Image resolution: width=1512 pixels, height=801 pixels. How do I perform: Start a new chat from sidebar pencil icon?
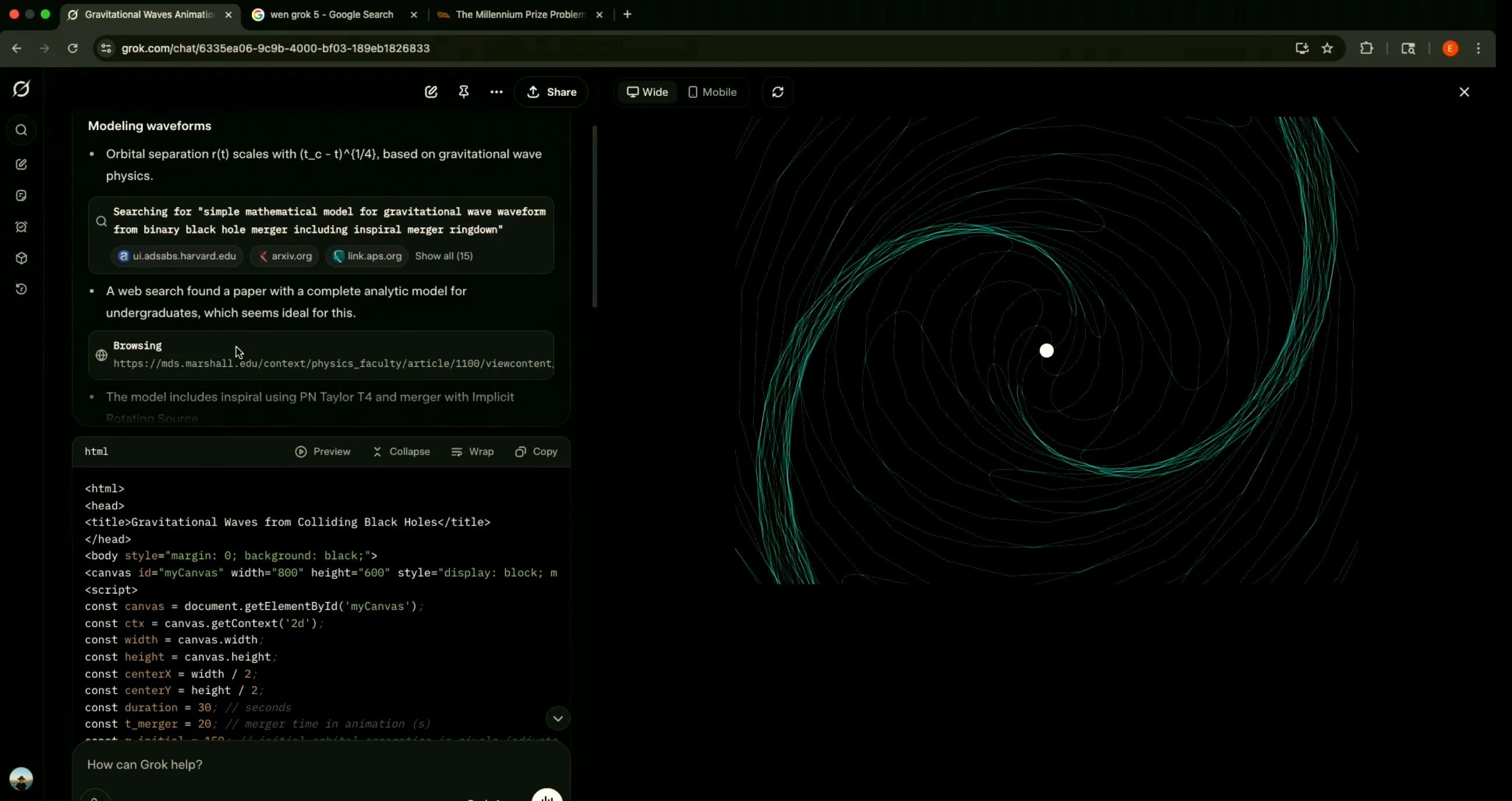(x=21, y=165)
